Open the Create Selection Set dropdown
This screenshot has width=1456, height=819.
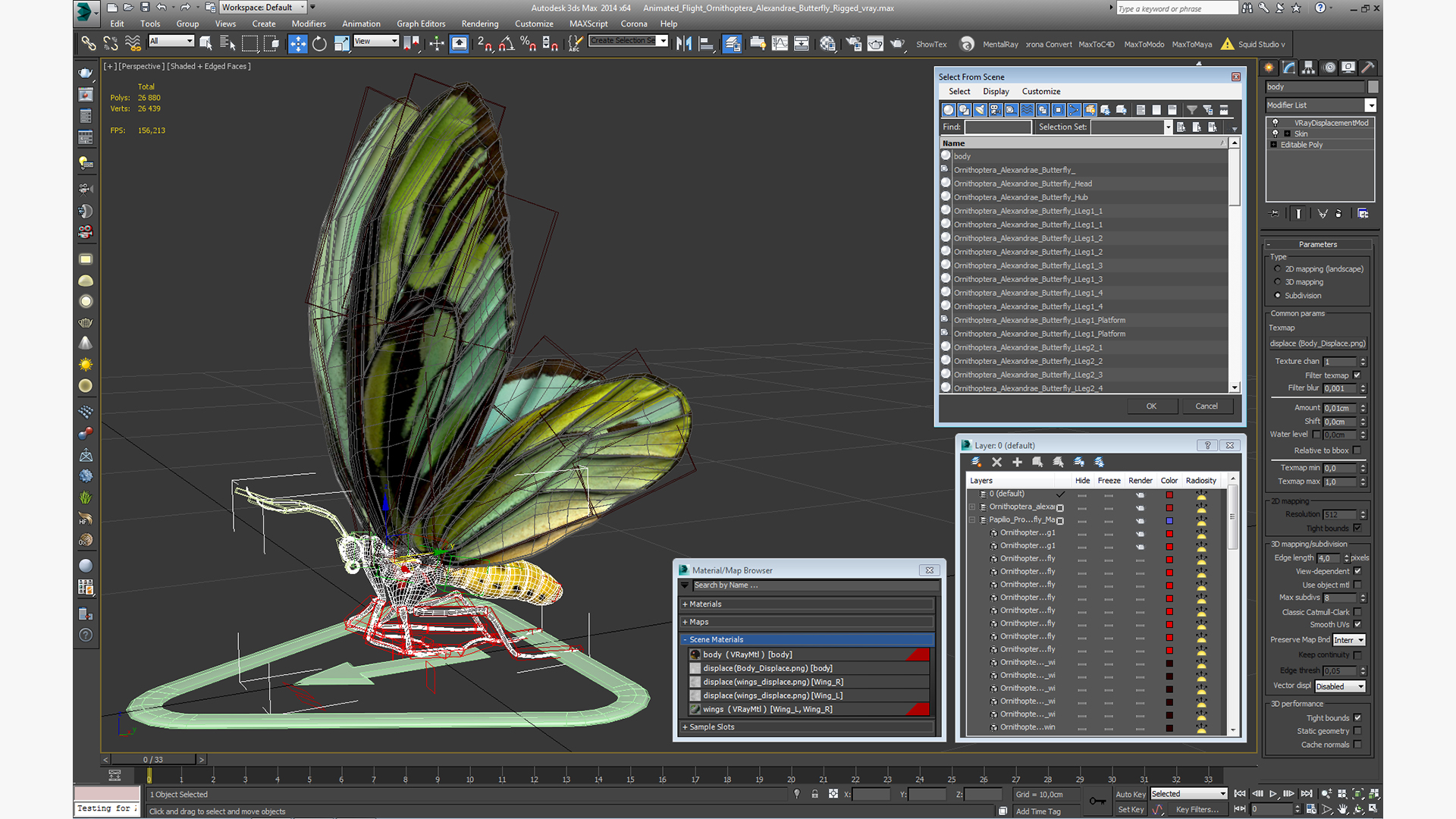click(629, 41)
